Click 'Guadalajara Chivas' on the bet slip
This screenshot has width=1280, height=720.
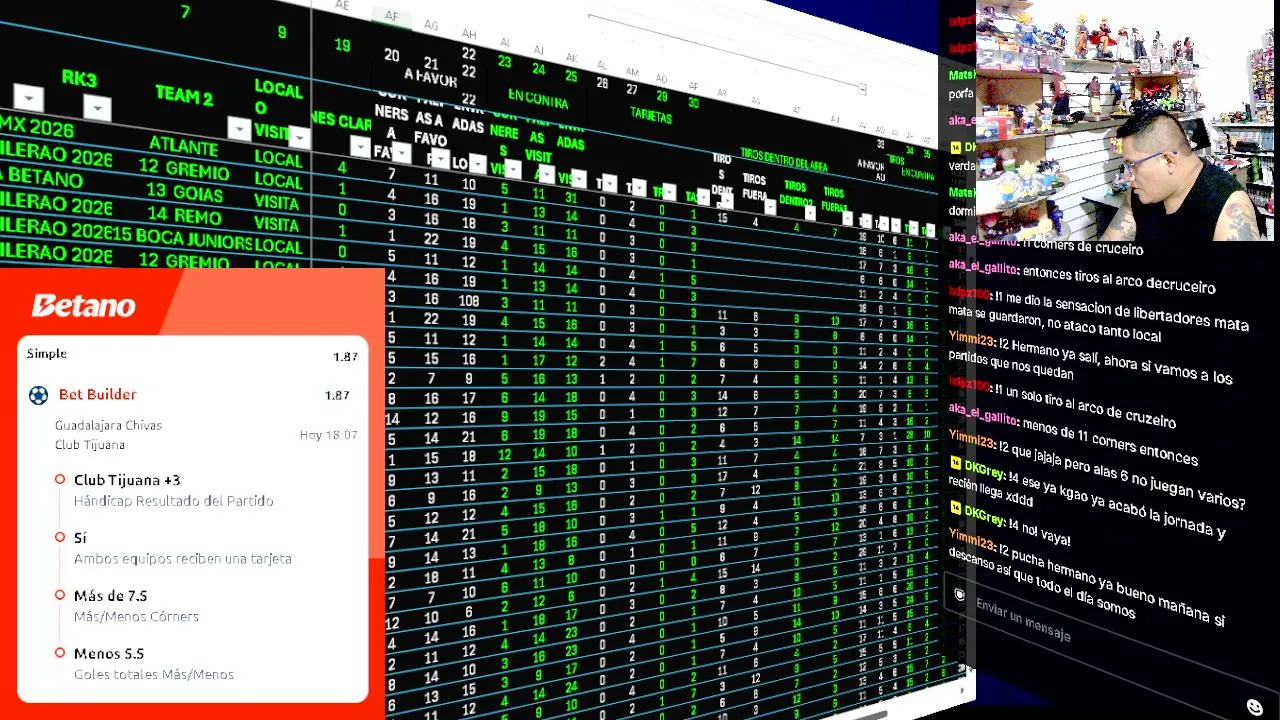108,425
